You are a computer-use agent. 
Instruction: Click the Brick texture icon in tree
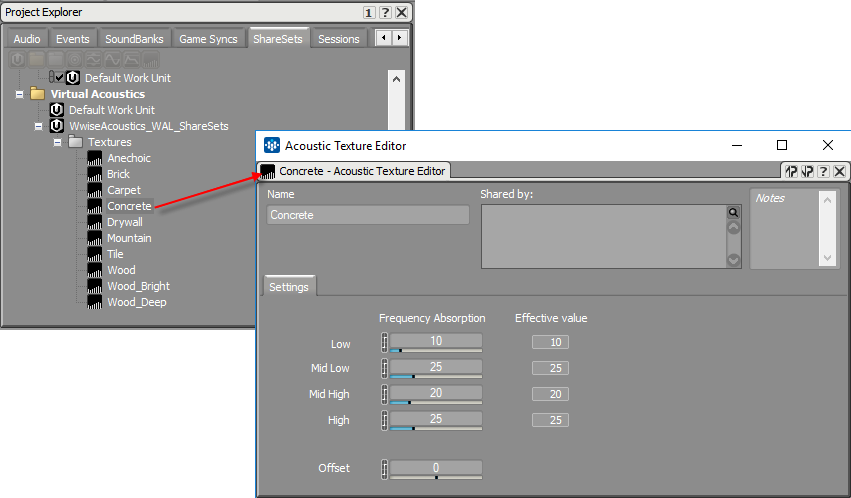pyautogui.click(x=95, y=174)
